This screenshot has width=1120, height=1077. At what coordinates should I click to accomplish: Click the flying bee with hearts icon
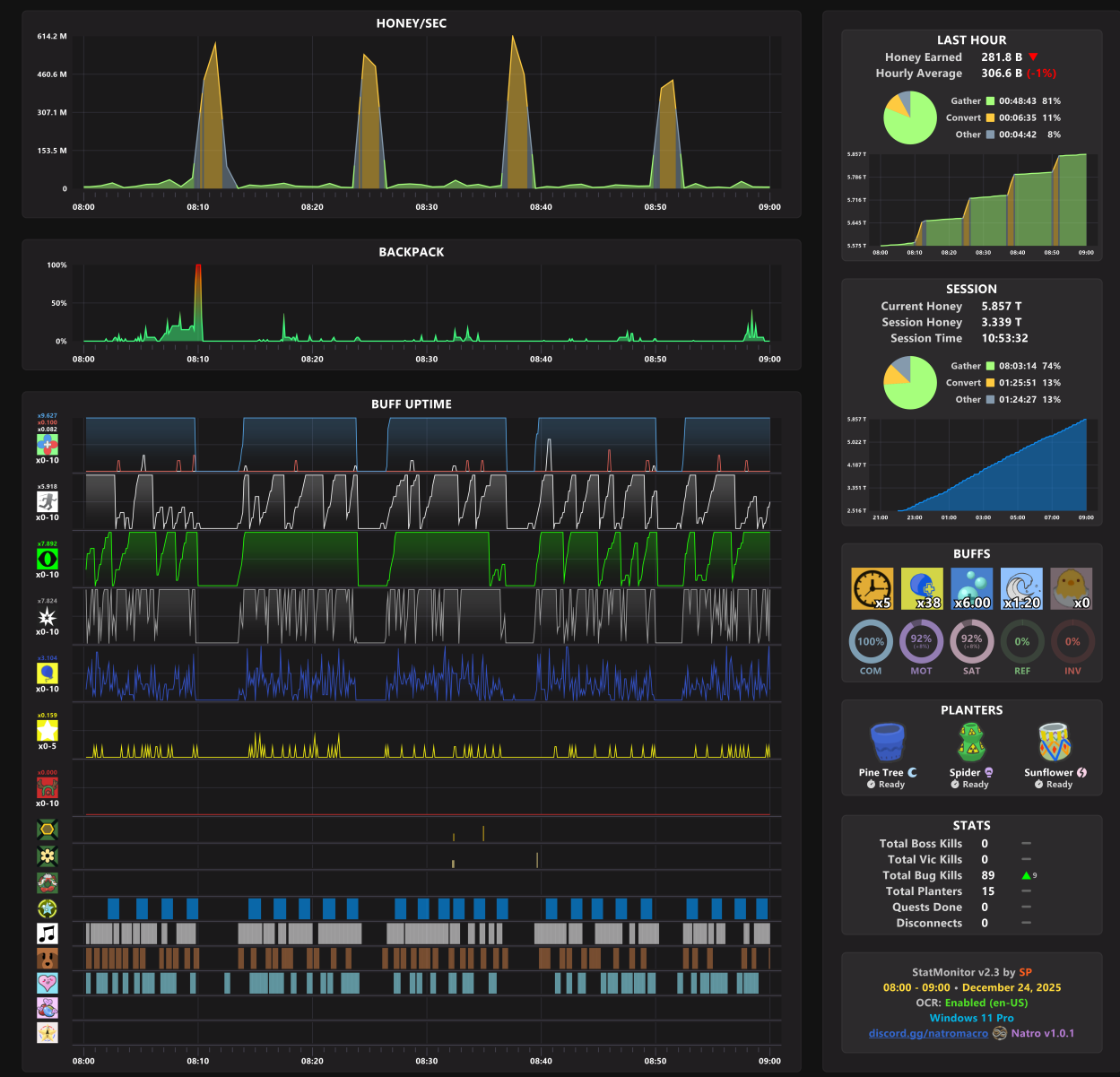pos(48,1008)
